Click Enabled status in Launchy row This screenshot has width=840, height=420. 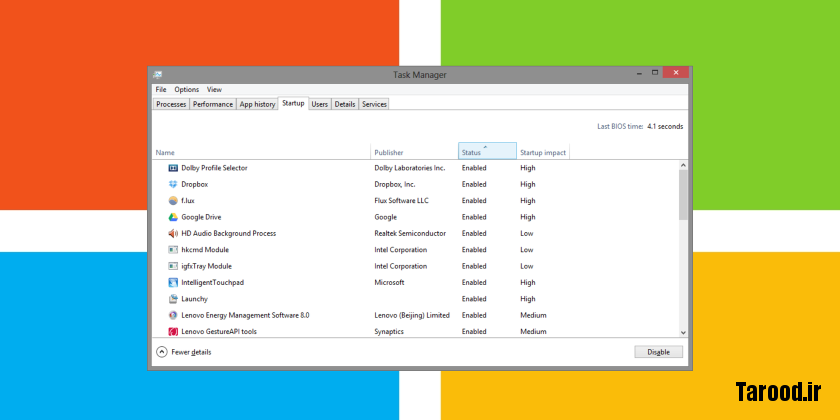(x=474, y=299)
